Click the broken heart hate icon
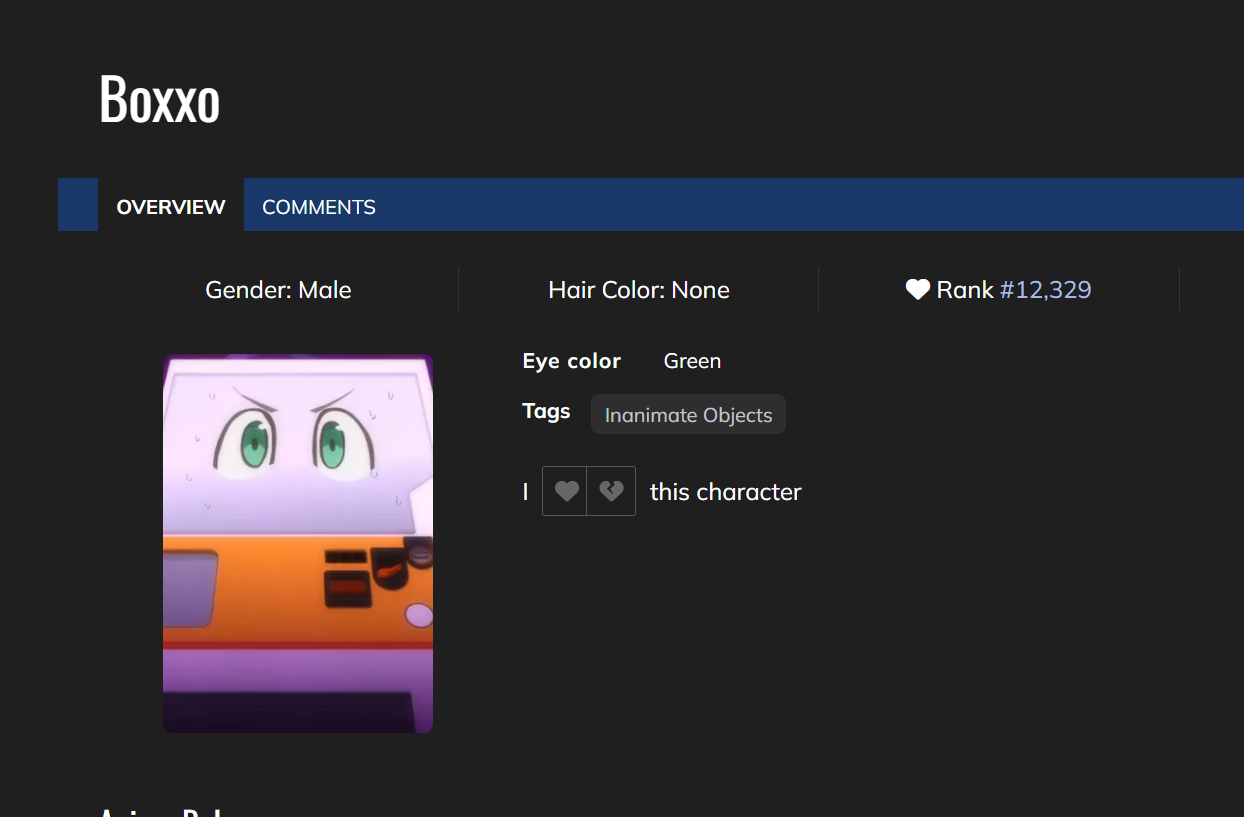The width and height of the screenshot is (1244, 817). point(611,491)
